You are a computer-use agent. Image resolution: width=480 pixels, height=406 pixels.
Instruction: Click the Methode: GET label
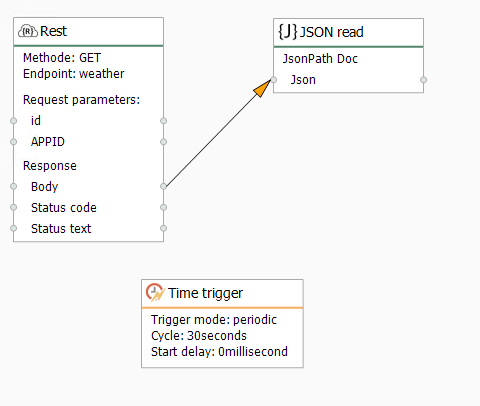tap(62, 58)
